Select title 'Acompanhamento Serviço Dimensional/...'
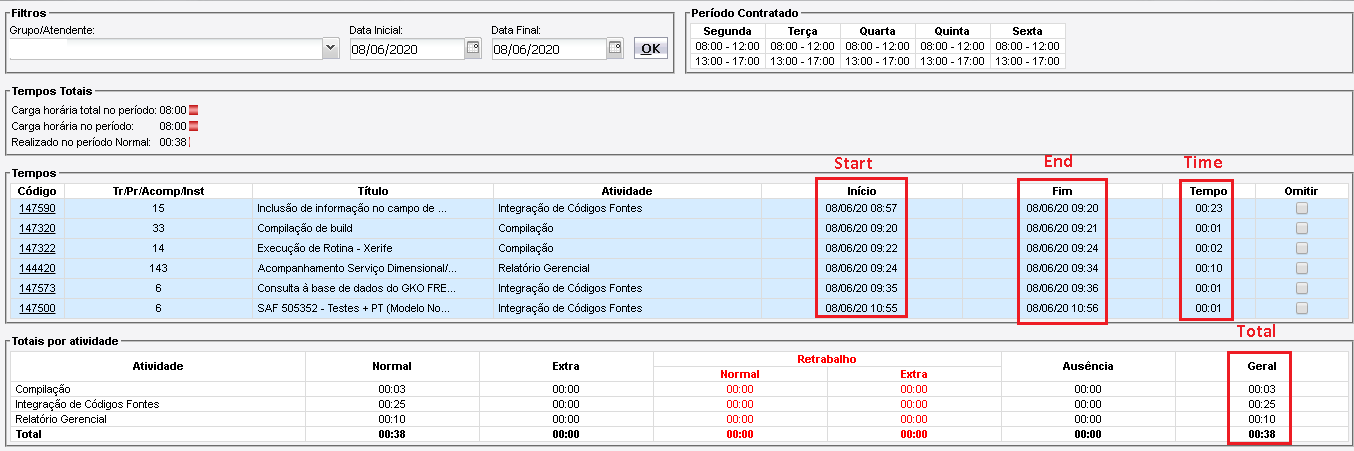Screen dimensions: 1354x451 [x=356, y=268]
